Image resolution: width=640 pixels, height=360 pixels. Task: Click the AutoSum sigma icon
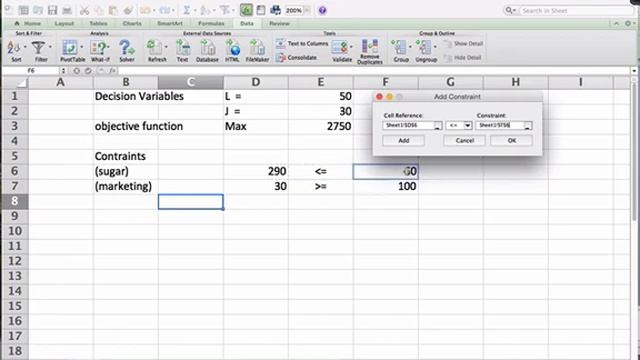[187, 11]
